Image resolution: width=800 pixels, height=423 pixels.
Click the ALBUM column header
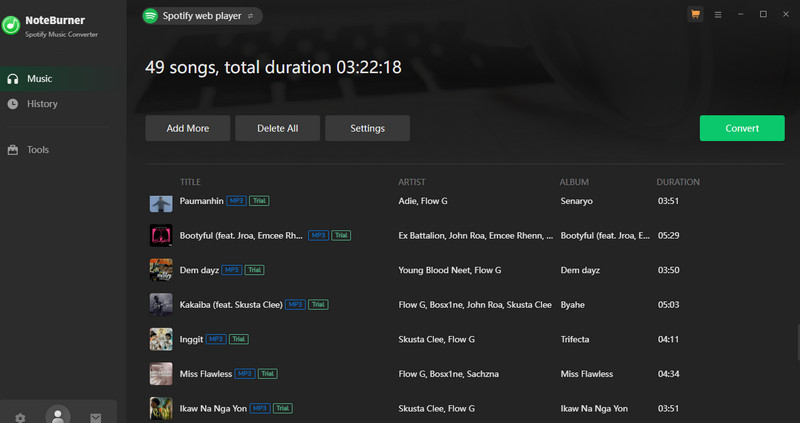pyautogui.click(x=574, y=182)
